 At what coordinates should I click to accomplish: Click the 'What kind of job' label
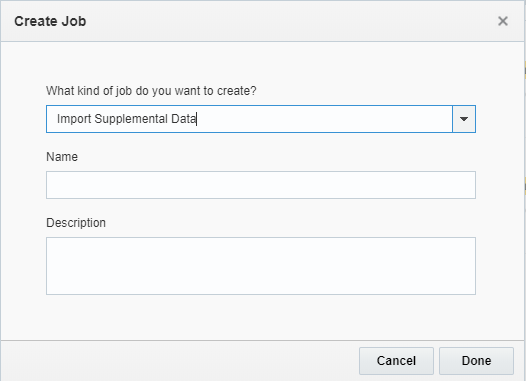tap(151, 91)
